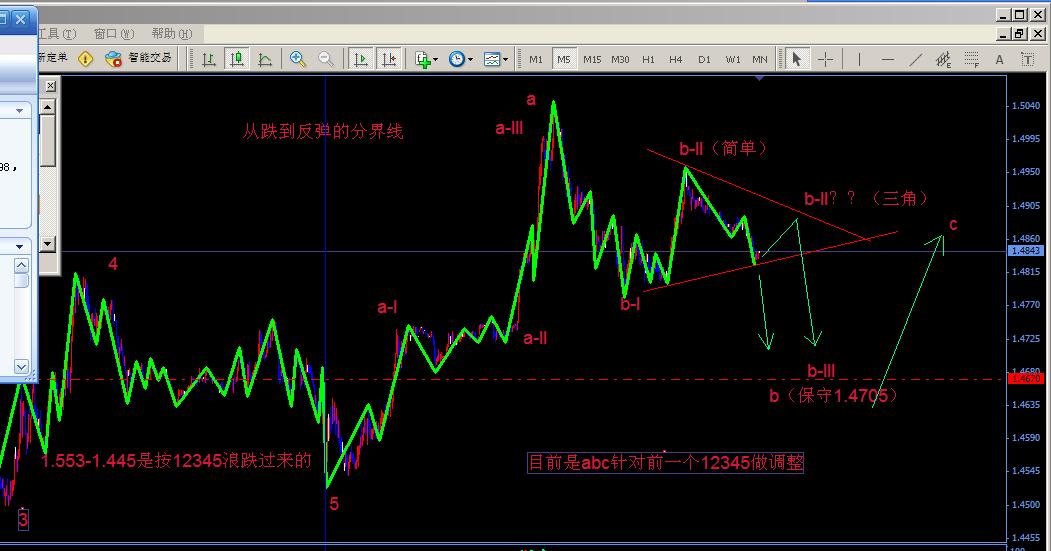Minimize the inner chart window

click(x=1003, y=34)
